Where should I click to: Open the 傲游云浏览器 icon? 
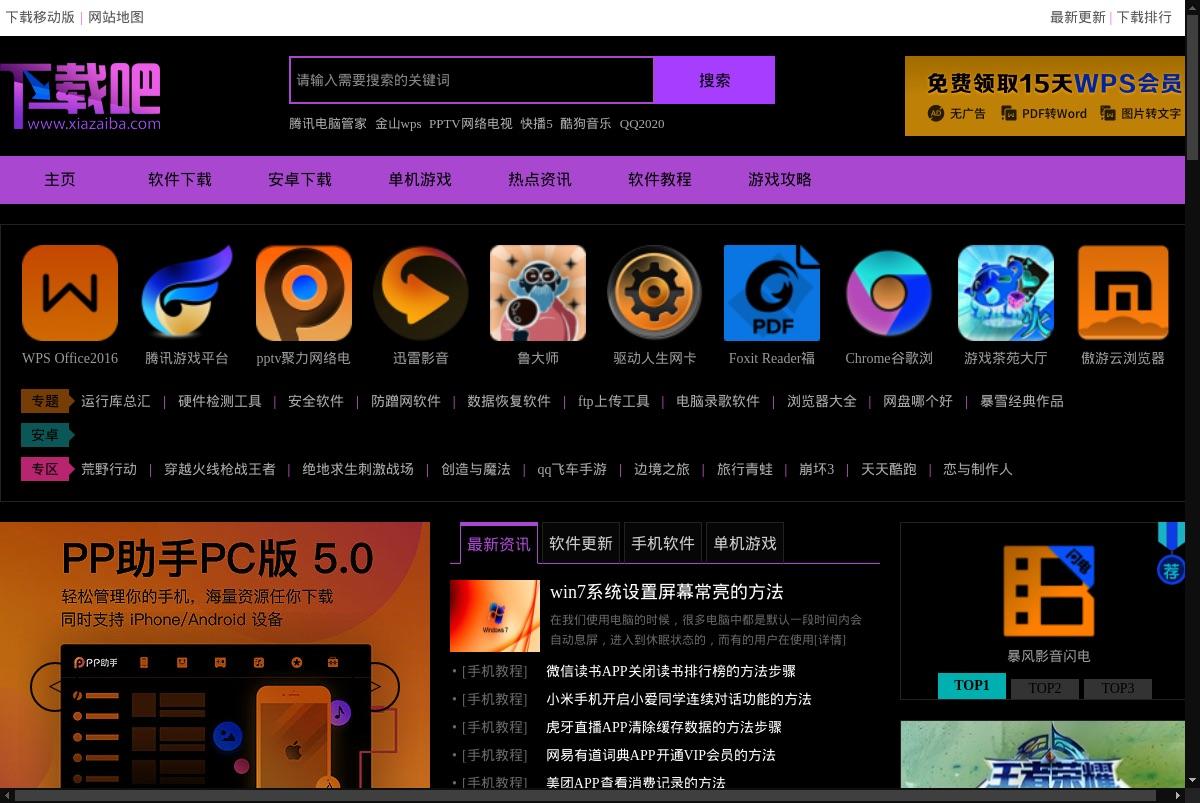(1123, 293)
